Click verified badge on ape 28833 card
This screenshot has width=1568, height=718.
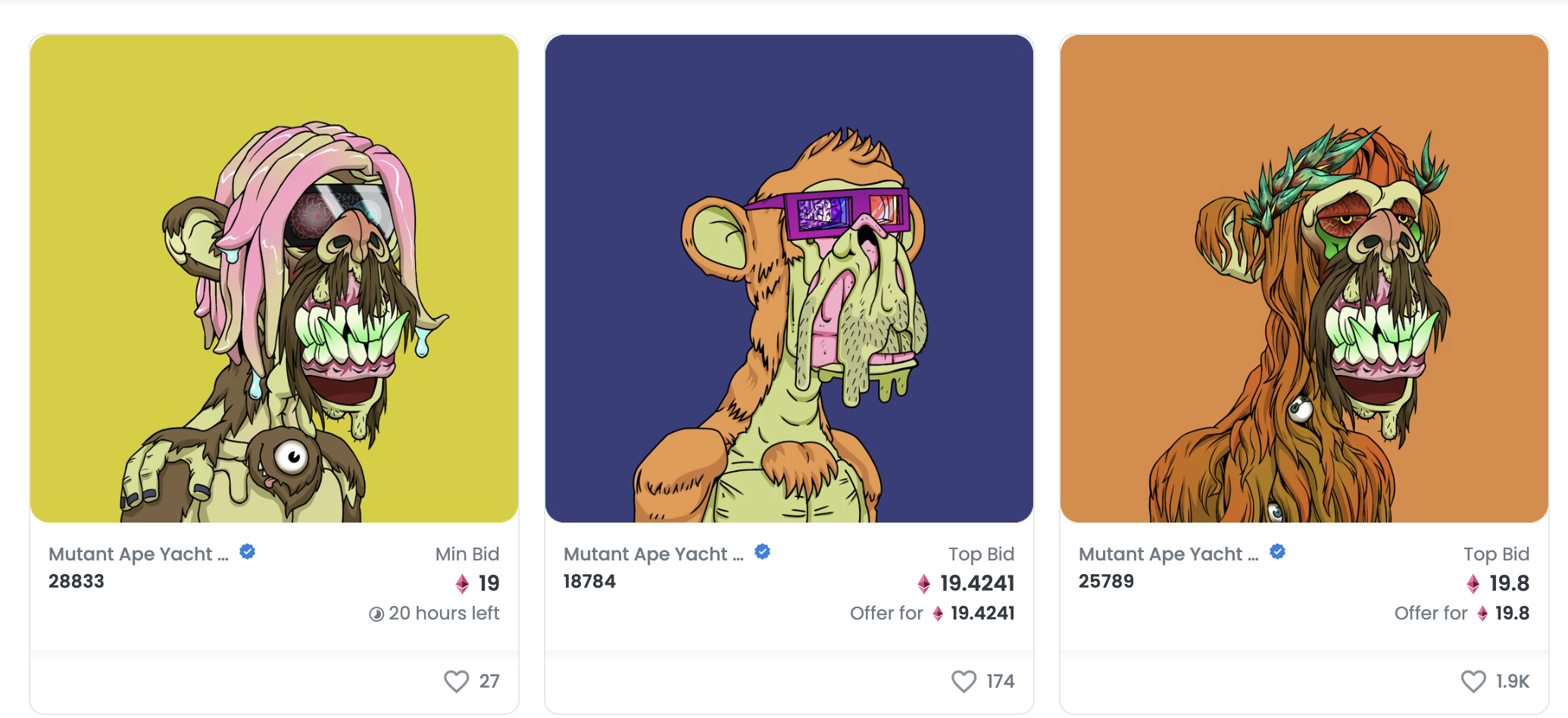point(248,552)
